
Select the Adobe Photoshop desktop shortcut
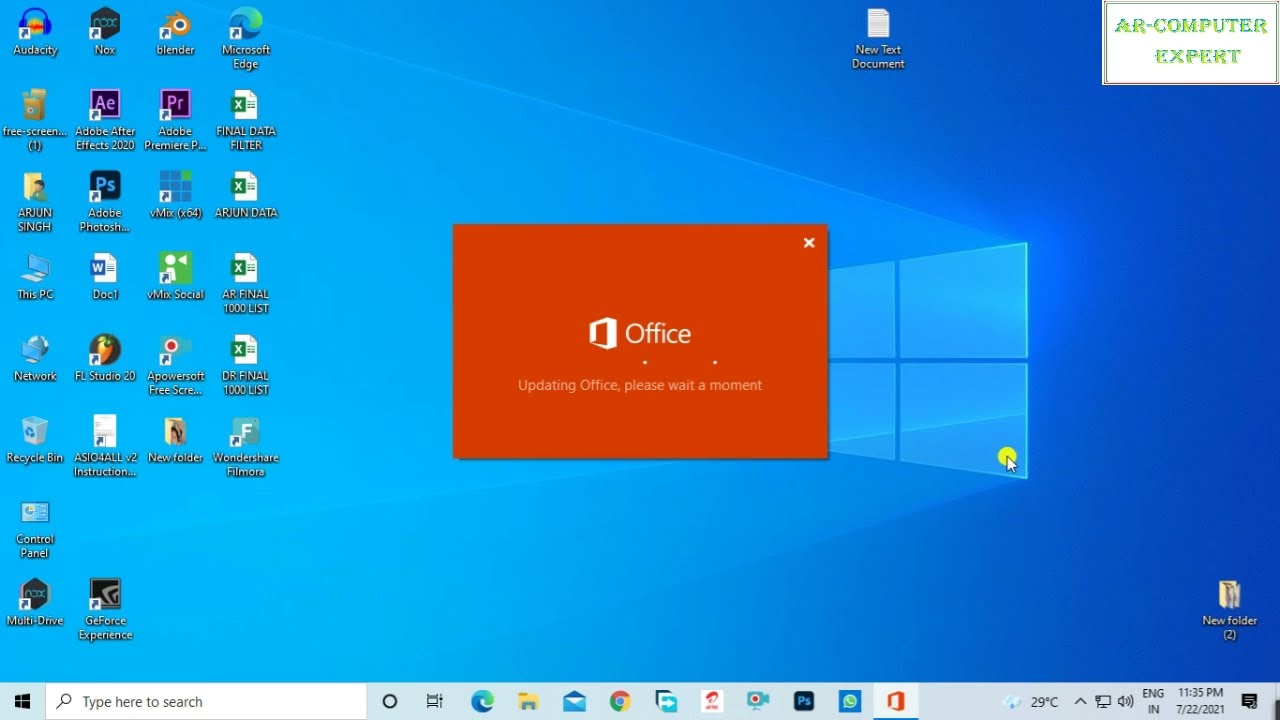(105, 202)
